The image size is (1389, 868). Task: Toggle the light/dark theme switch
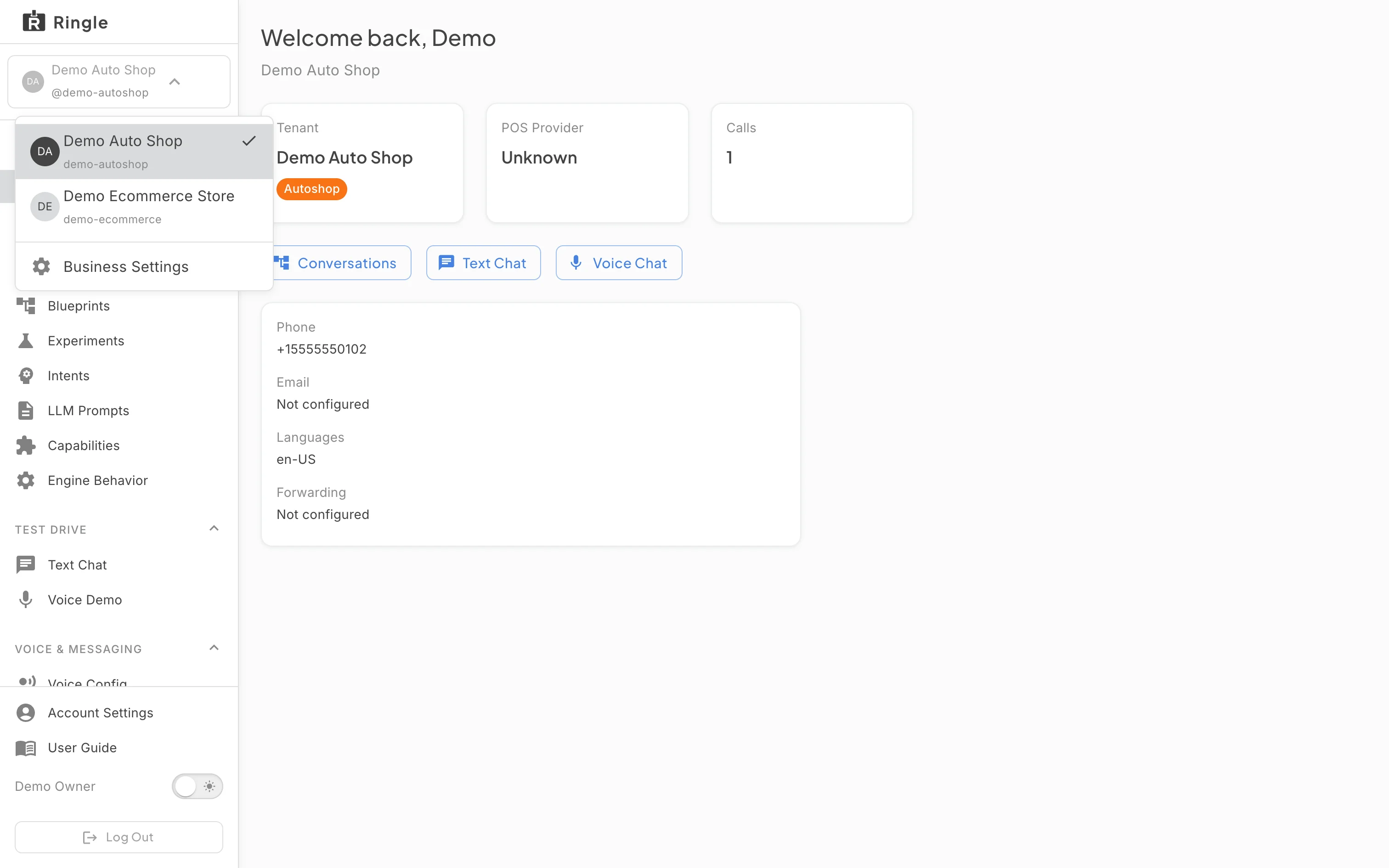pos(198,786)
